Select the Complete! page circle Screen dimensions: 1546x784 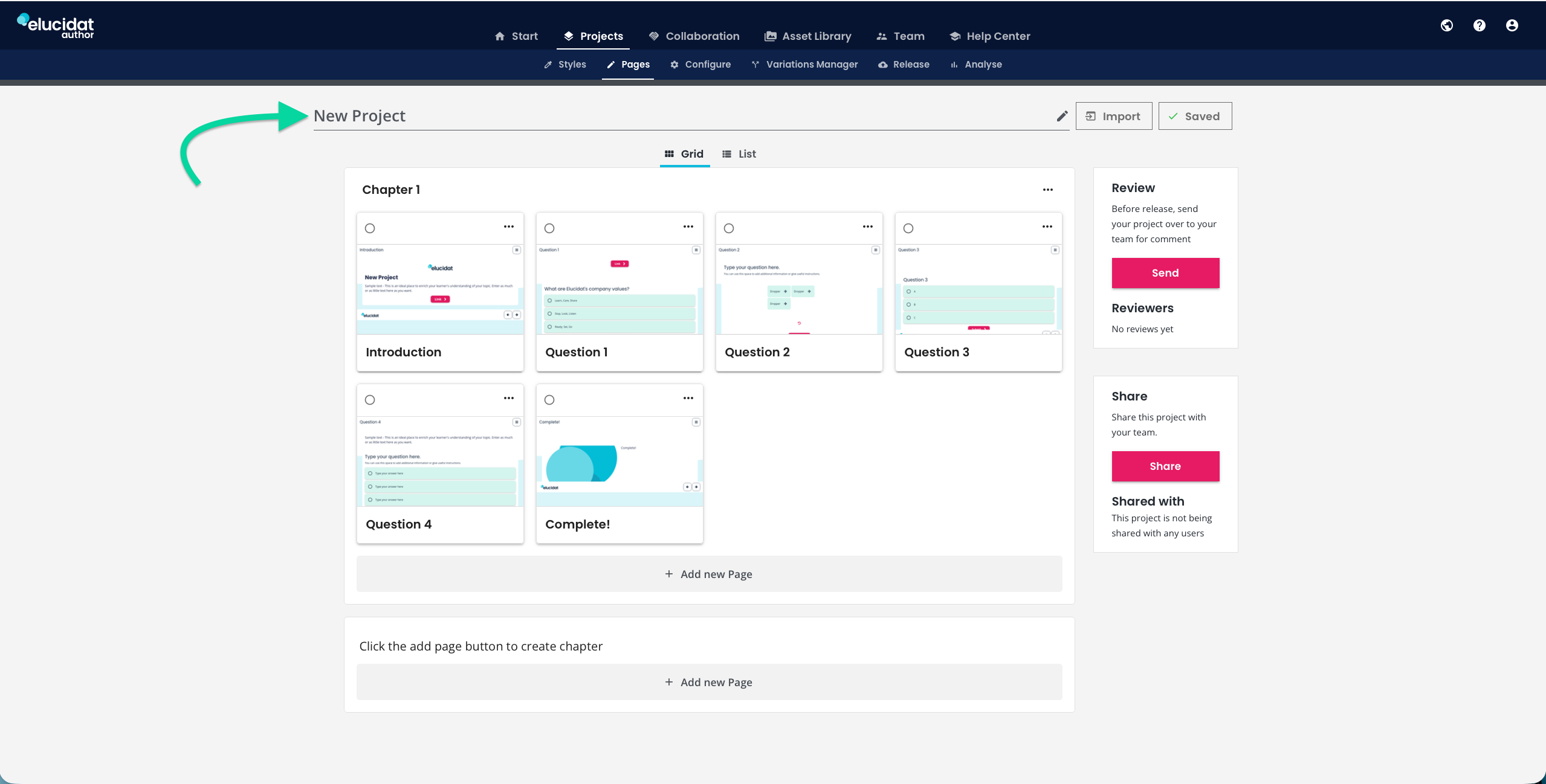click(x=549, y=400)
